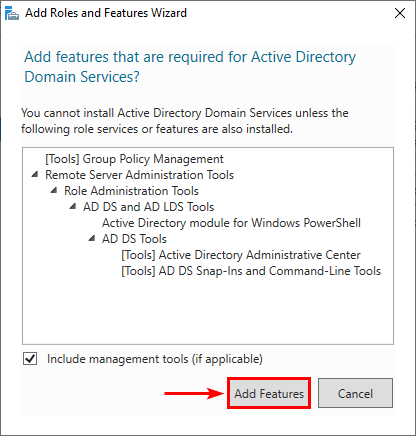The width and height of the screenshot is (416, 436).
Task: Click the wizard server icon in title bar
Action: [x=12, y=13]
